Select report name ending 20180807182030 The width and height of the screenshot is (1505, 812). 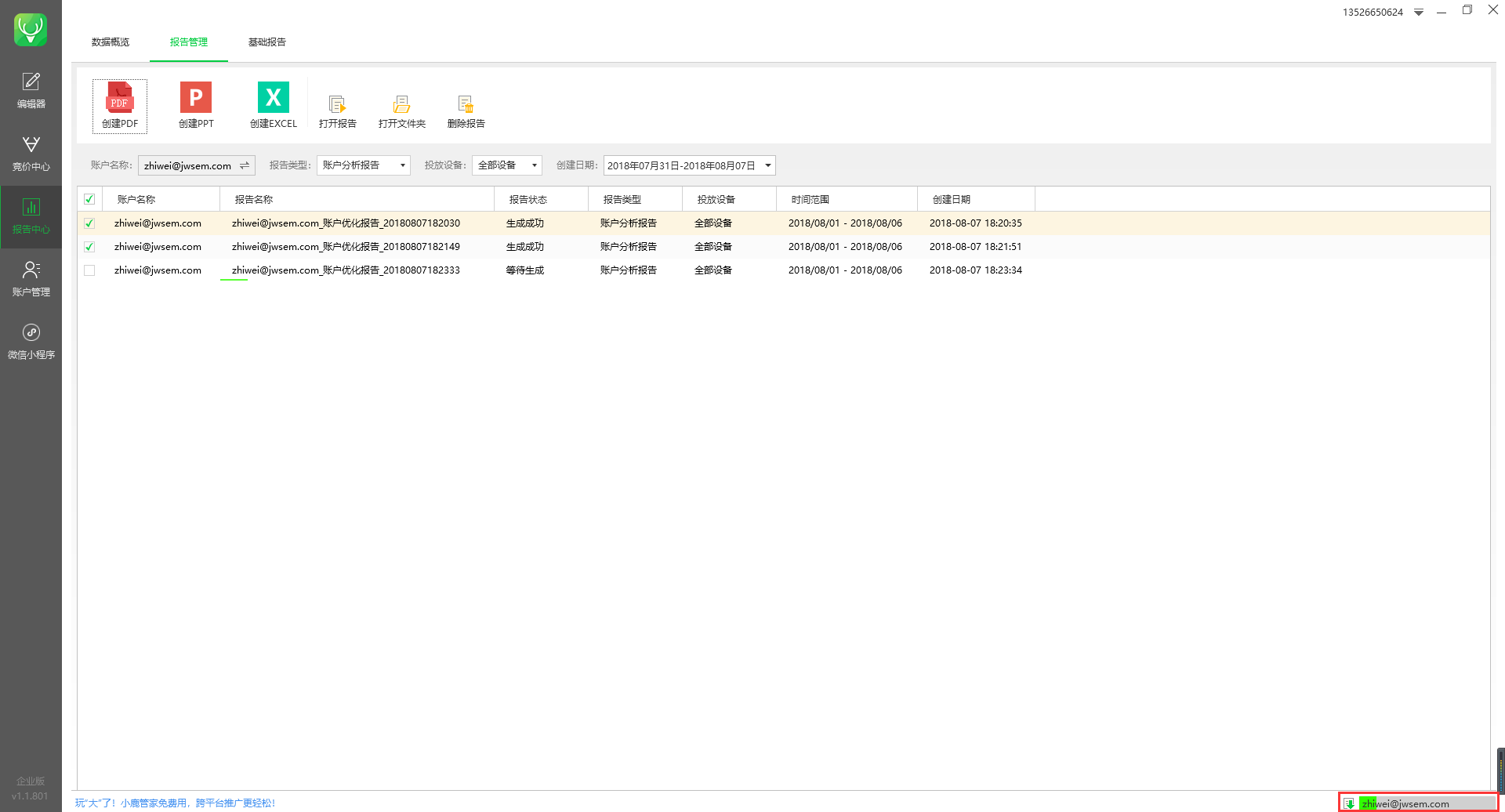point(346,223)
